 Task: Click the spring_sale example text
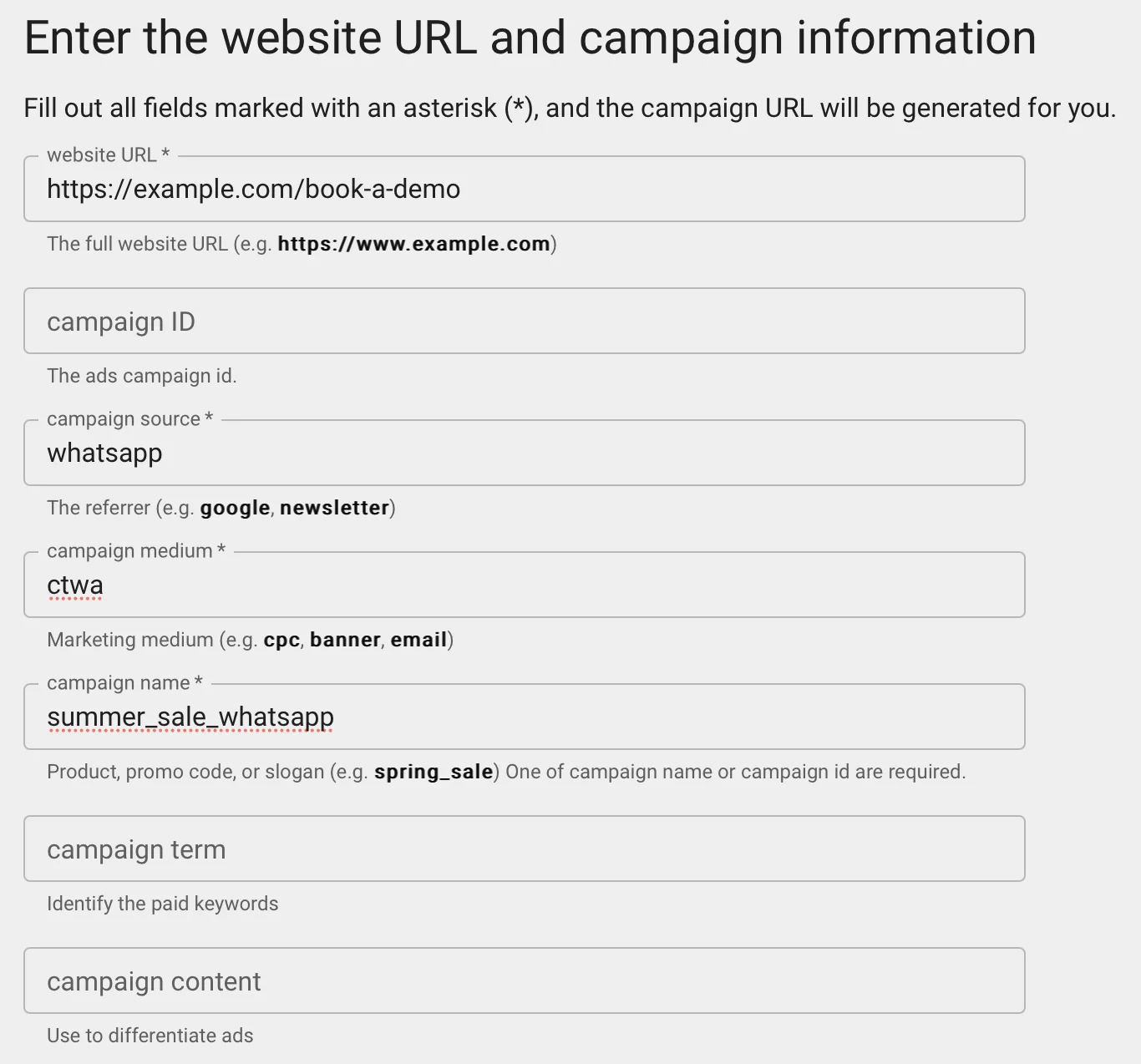434,772
